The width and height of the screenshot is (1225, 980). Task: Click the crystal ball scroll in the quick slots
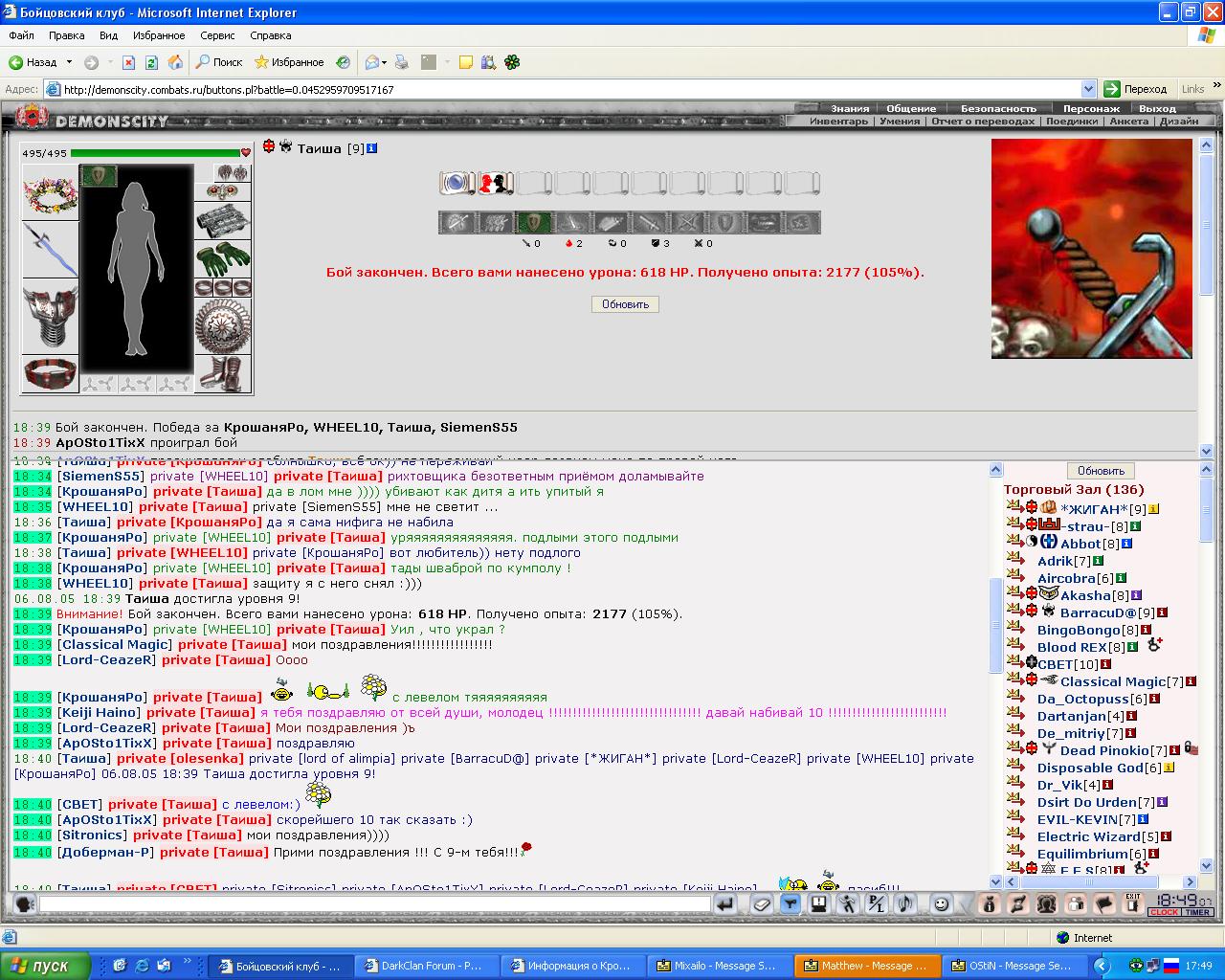click(457, 183)
